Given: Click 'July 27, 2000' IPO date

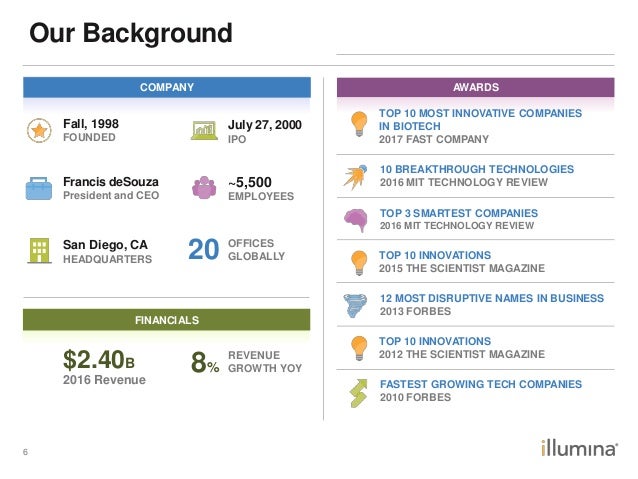Looking at the screenshot, I should [264, 125].
